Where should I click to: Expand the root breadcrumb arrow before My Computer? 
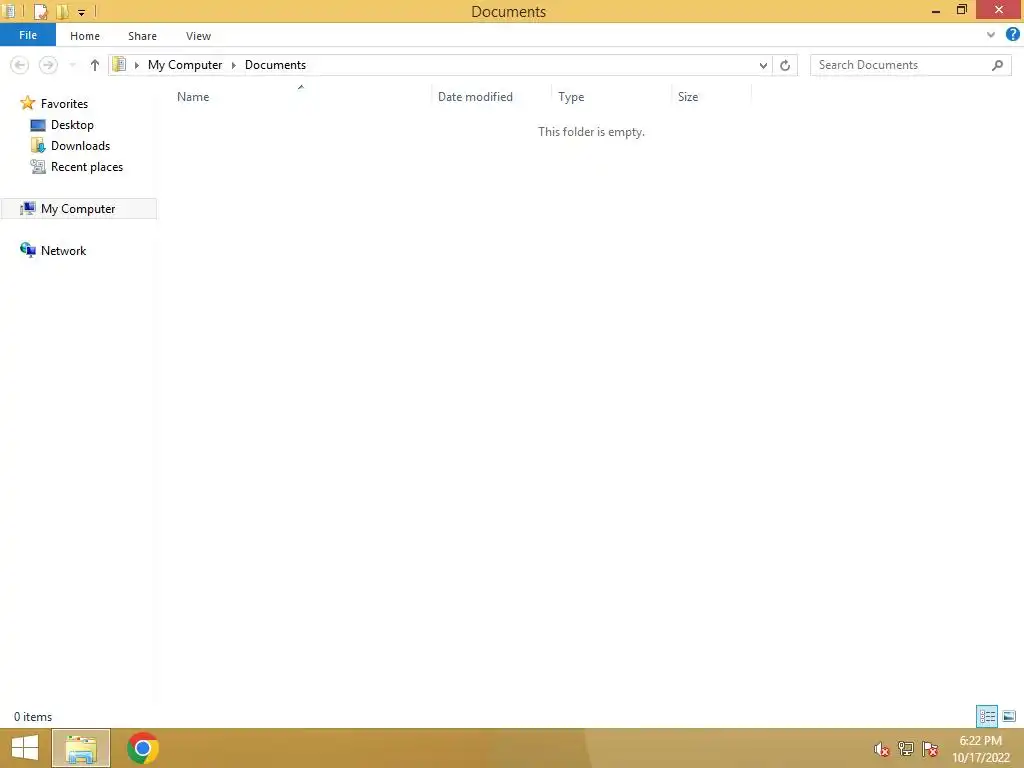click(x=136, y=65)
